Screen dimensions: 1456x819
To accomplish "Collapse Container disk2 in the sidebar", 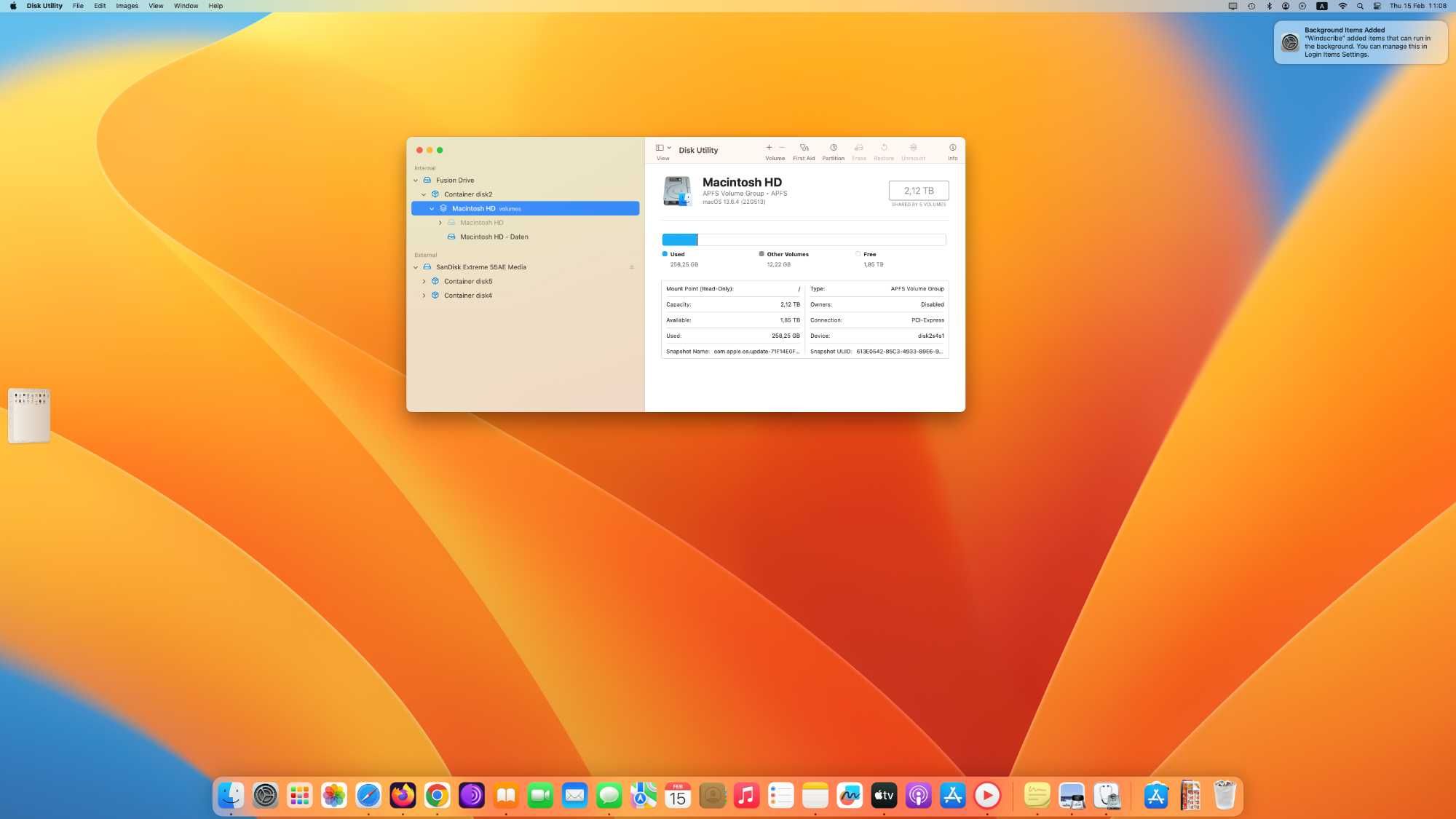I will coord(424,194).
